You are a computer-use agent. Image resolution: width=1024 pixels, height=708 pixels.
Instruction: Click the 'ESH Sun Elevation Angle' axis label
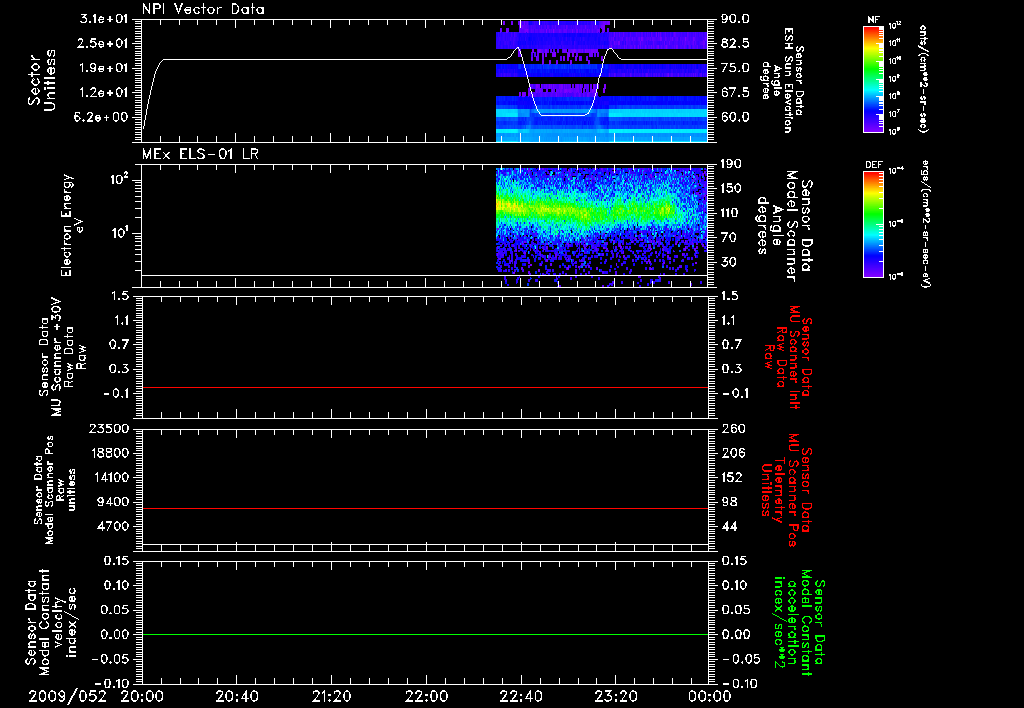pyautogui.click(x=782, y=80)
